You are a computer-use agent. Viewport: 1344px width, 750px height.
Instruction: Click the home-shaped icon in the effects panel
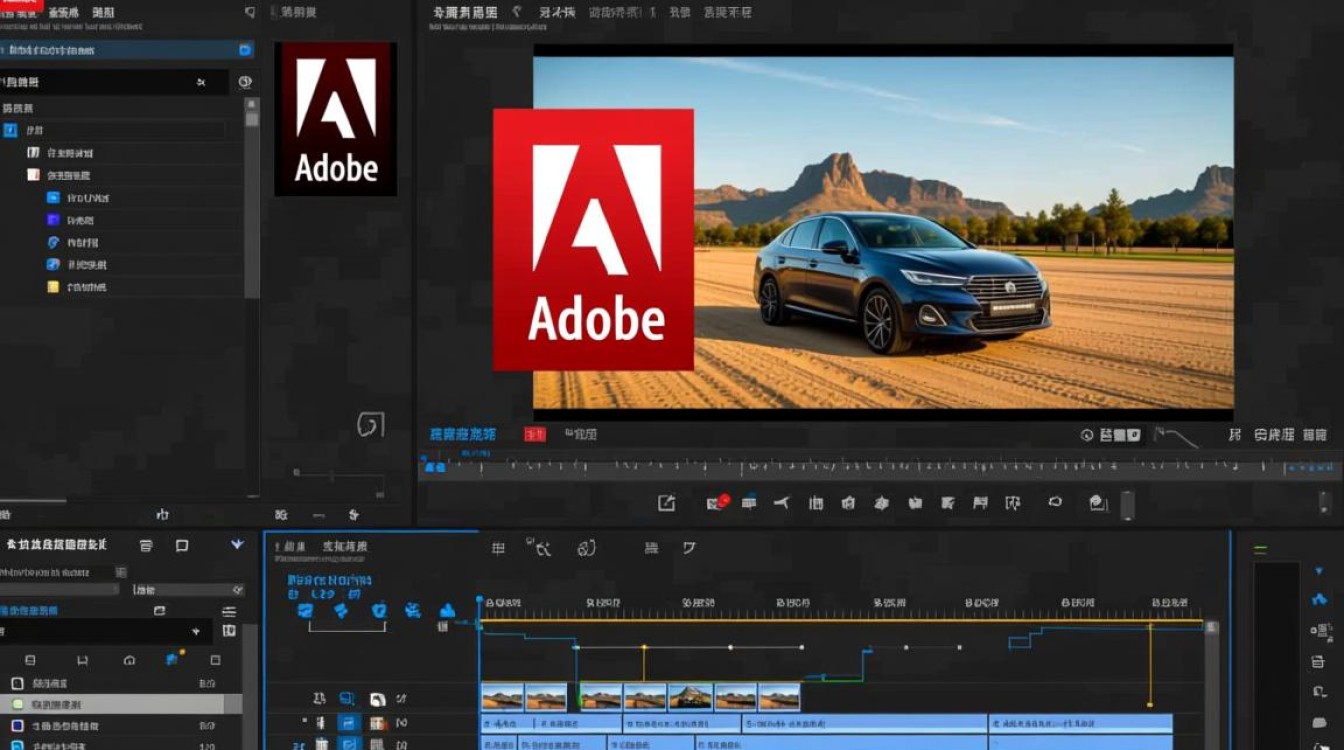click(x=129, y=660)
